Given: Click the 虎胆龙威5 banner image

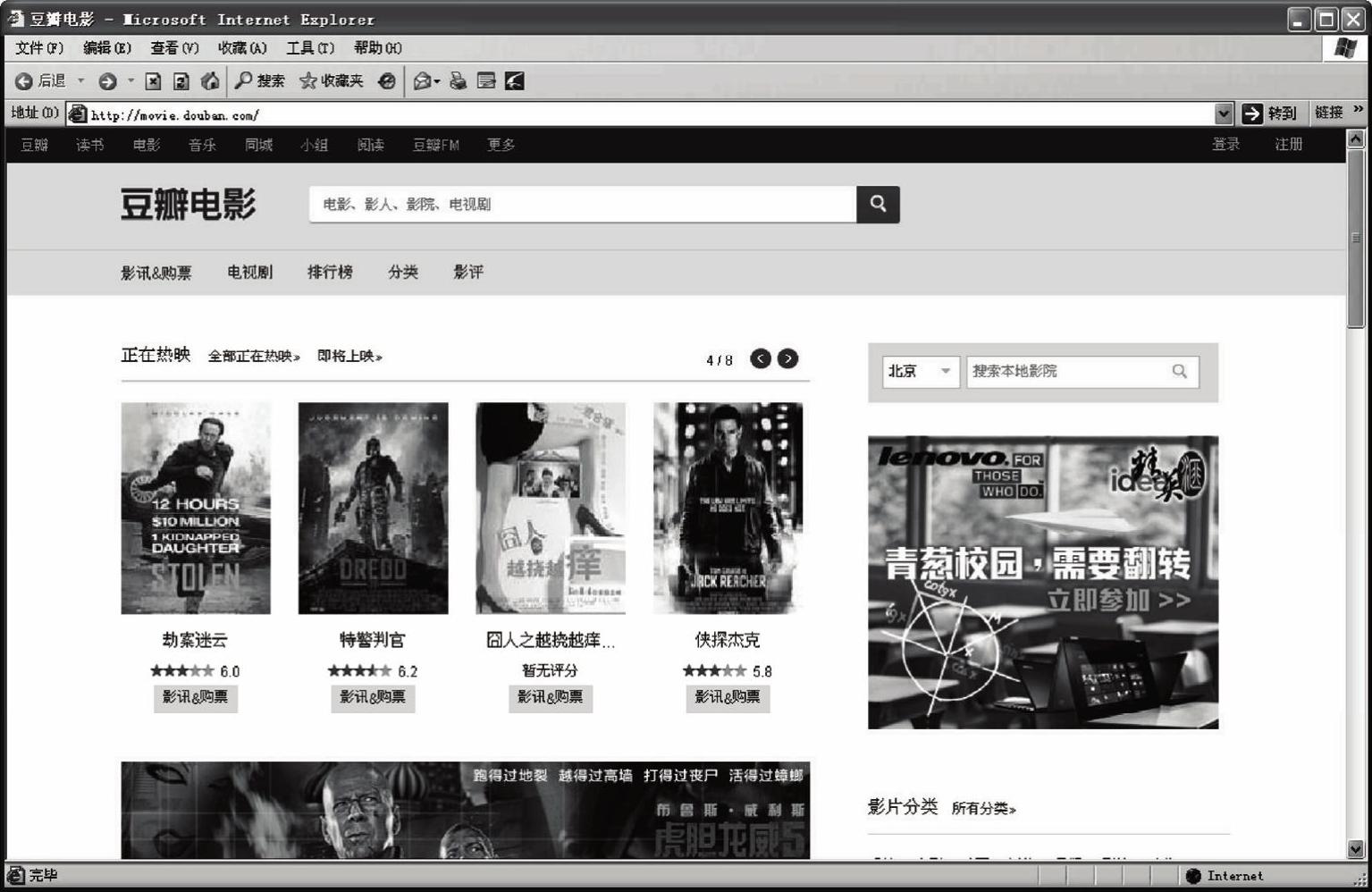Looking at the screenshot, I should tap(466, 810).
